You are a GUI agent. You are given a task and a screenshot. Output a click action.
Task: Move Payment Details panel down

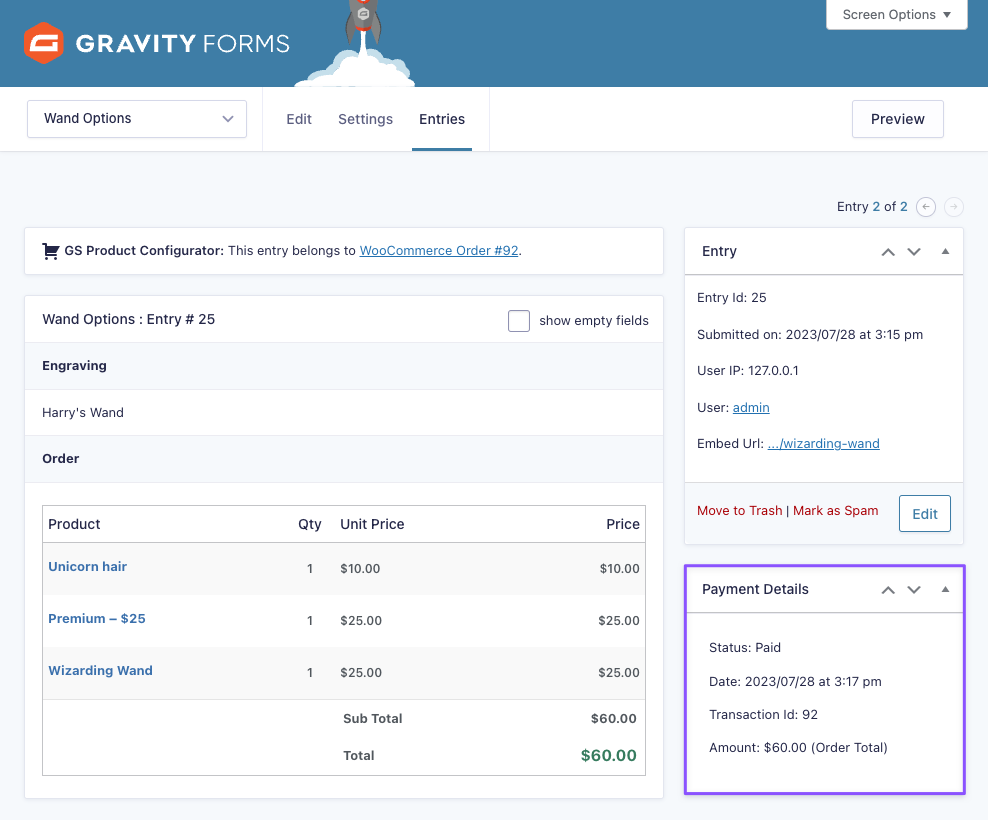[914, 590]
